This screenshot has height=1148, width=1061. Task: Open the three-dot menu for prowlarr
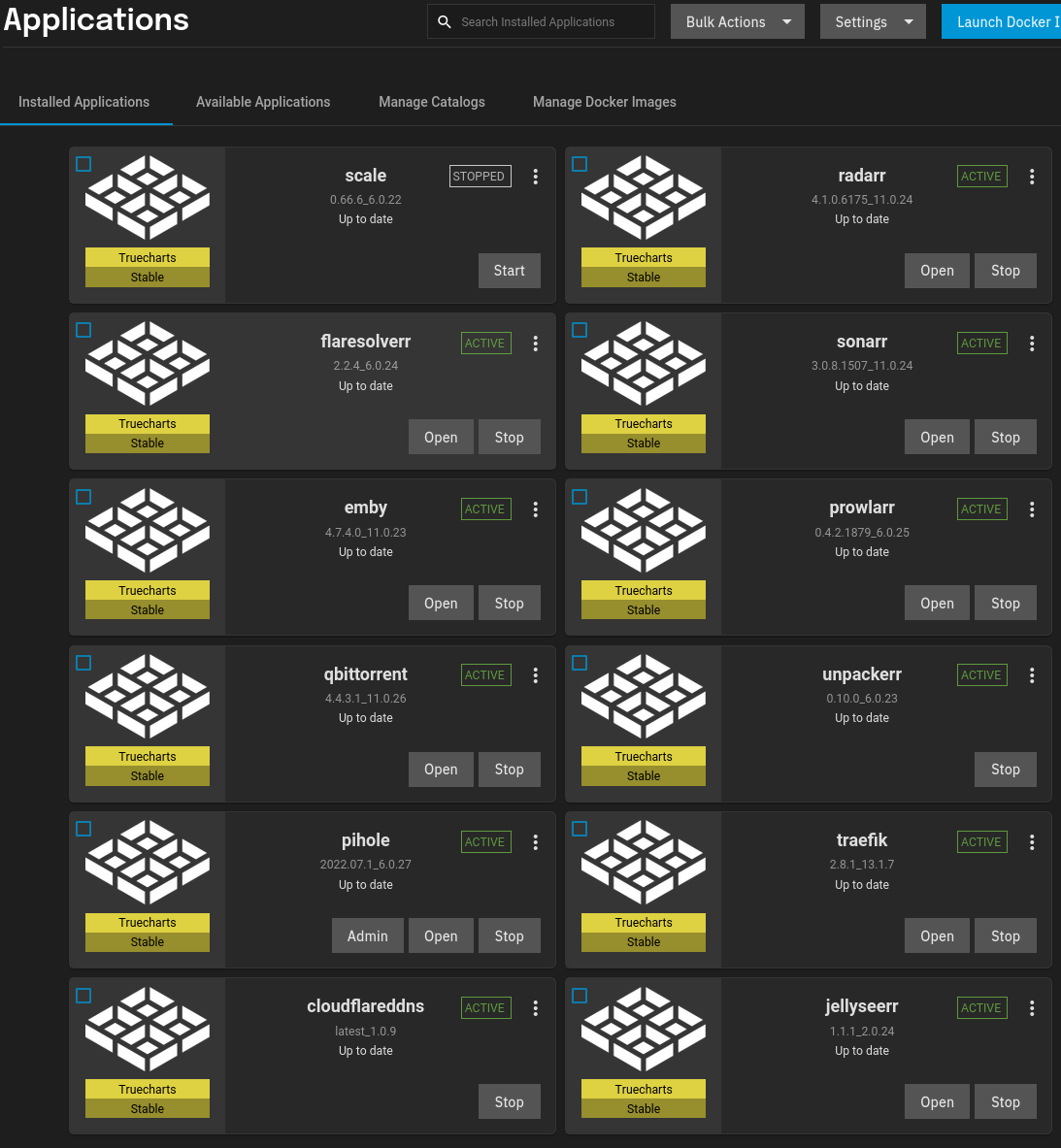pos(1032,509)
